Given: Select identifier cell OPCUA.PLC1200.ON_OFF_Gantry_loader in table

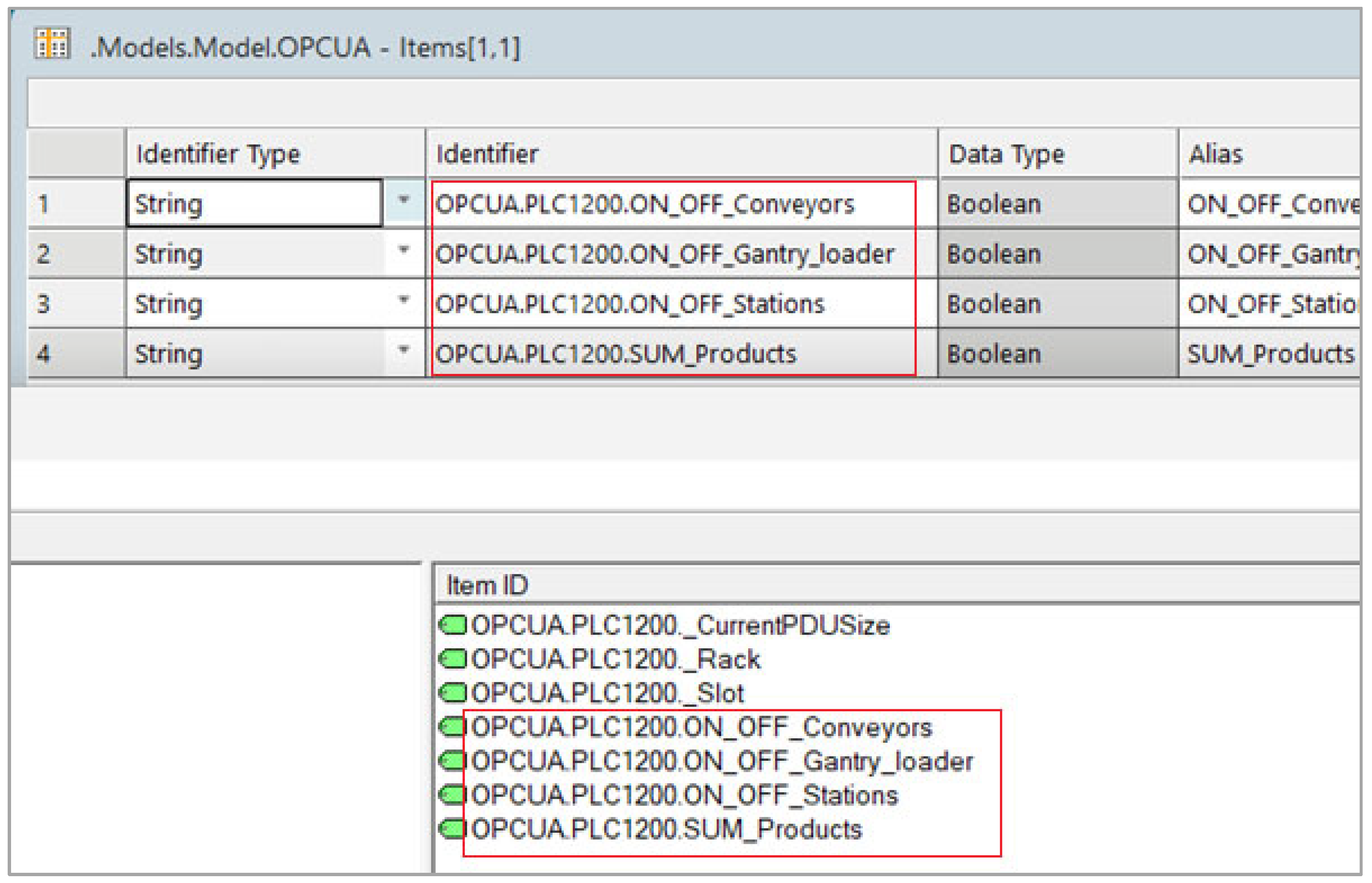Looking at the screenshot, I should [x=665, y=254].
